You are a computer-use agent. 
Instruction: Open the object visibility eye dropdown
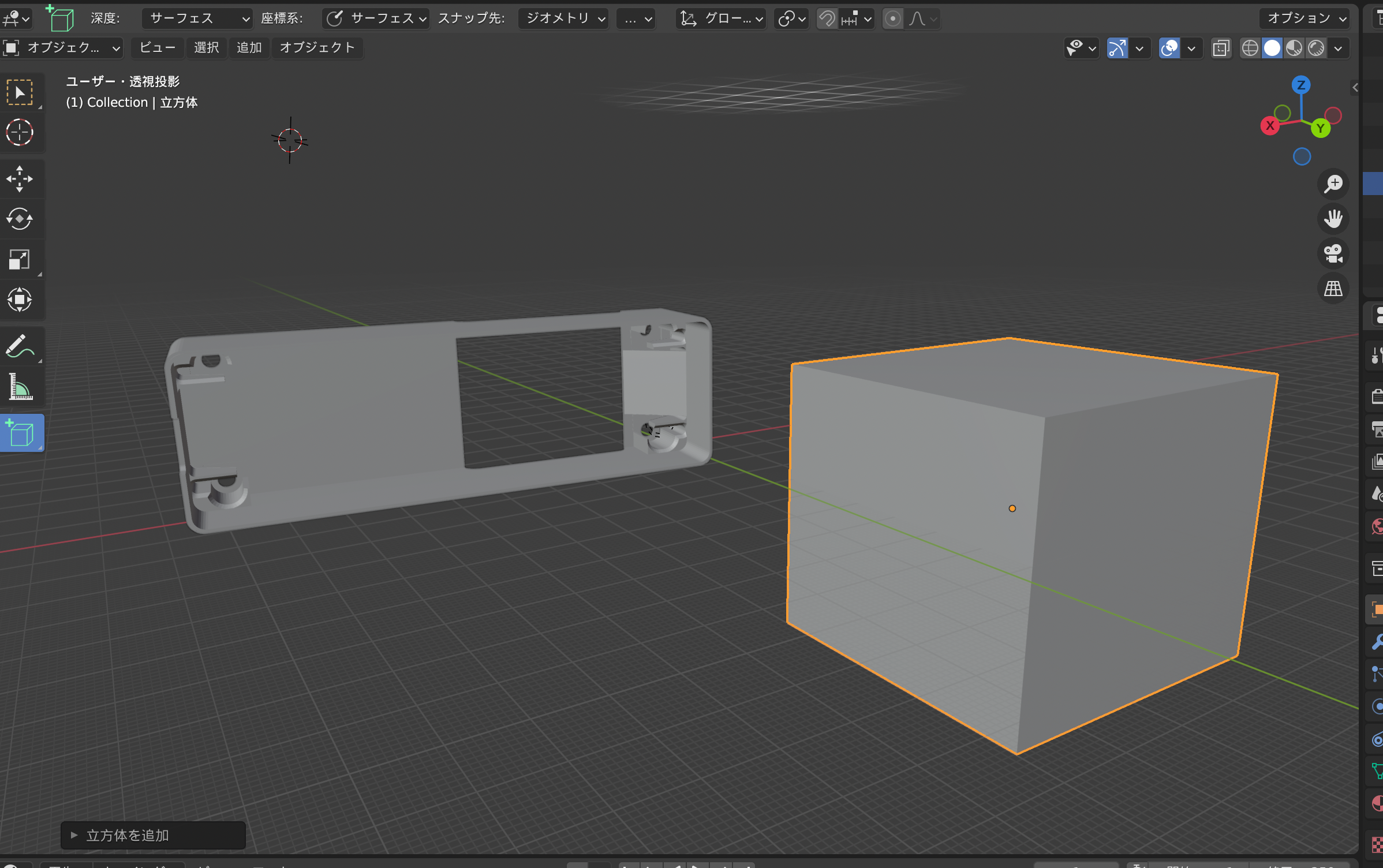(x=1081, y=48)
